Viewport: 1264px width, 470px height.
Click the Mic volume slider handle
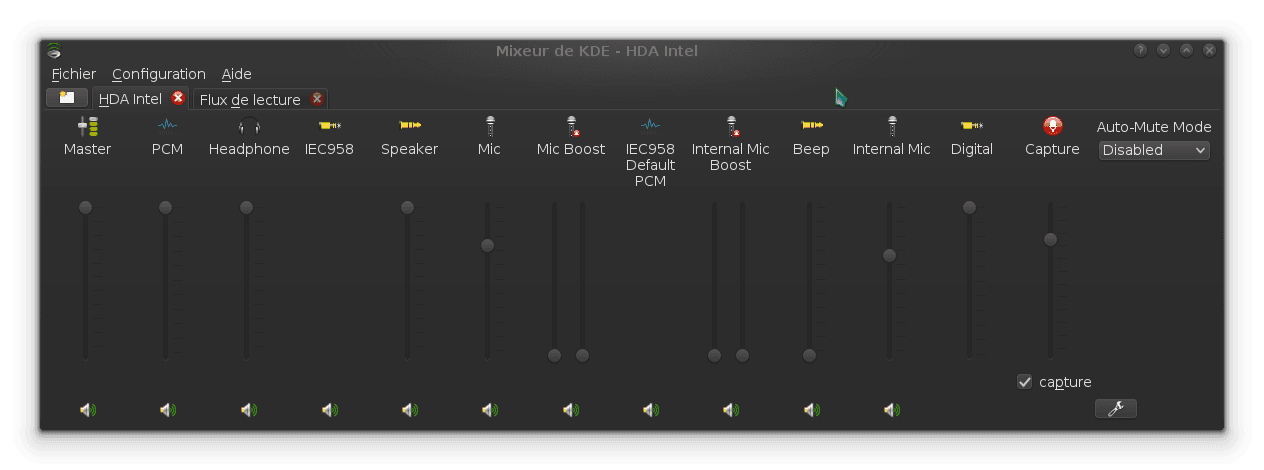488,246
